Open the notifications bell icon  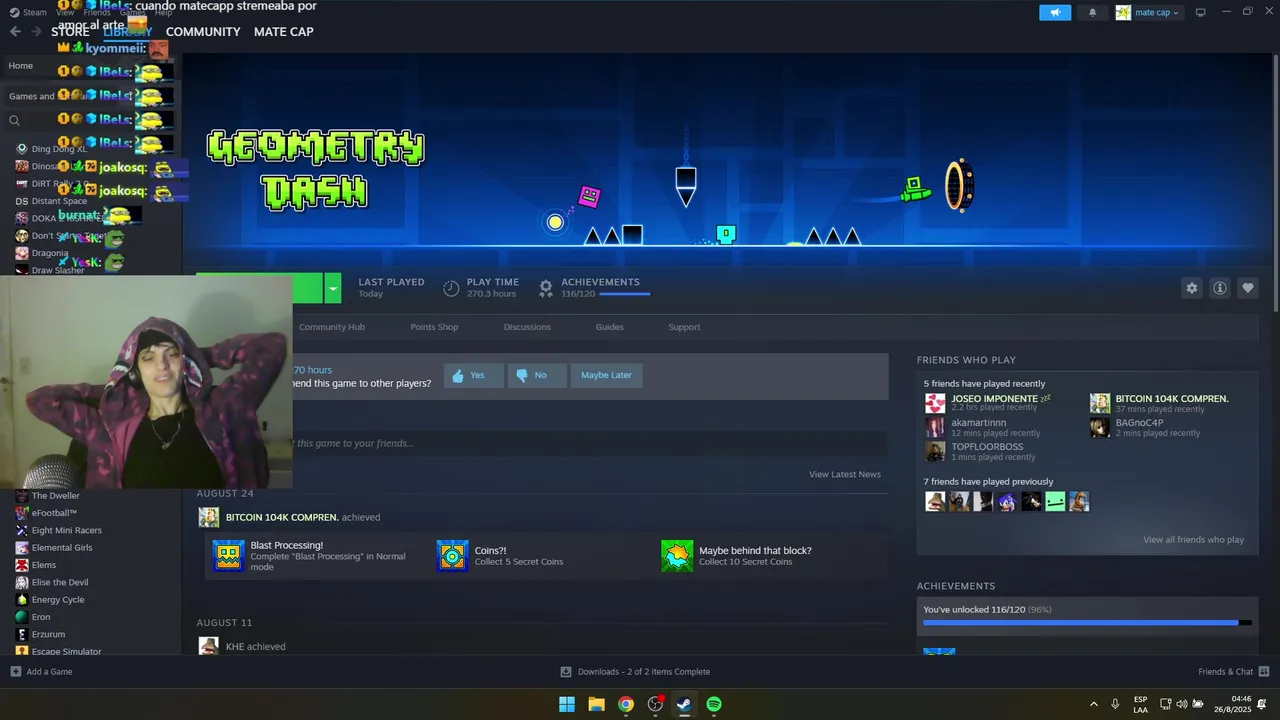(x=1092, y=12)
